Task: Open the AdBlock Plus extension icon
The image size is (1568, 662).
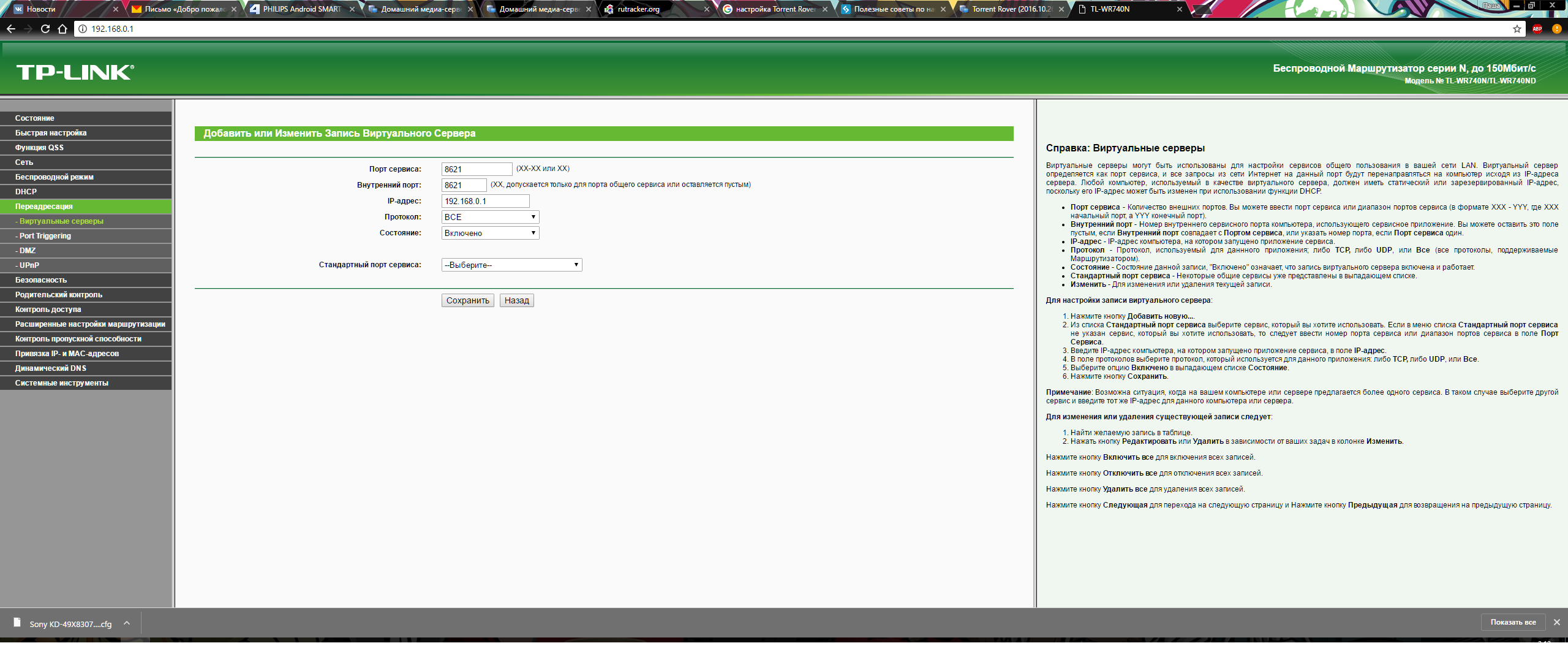Action: (1537, 29)
